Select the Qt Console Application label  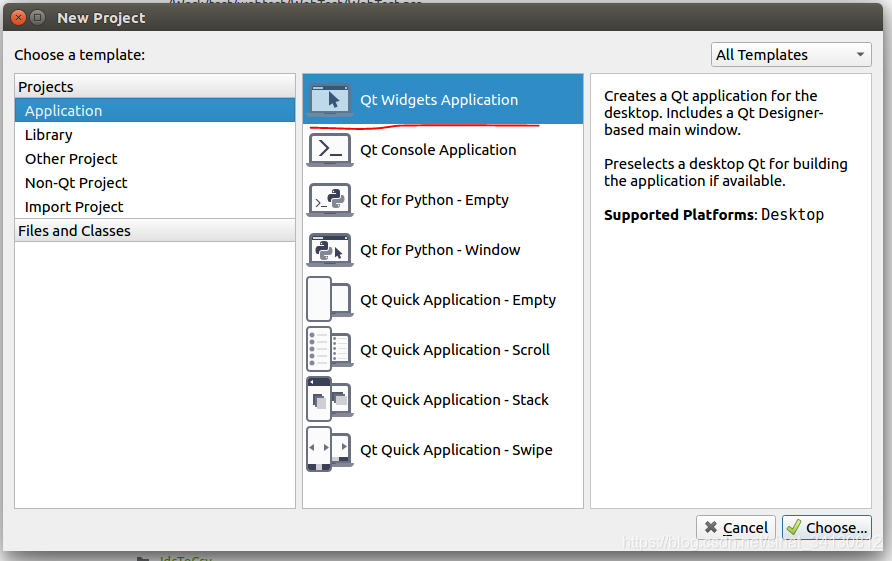[x=438, y=150]
